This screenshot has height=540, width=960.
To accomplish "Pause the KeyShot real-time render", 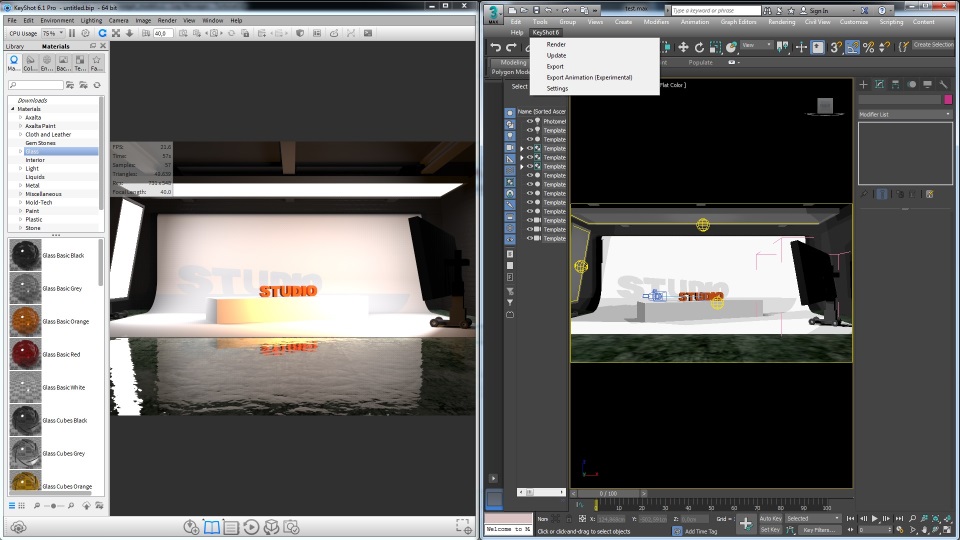I will (x=71, y=33).
